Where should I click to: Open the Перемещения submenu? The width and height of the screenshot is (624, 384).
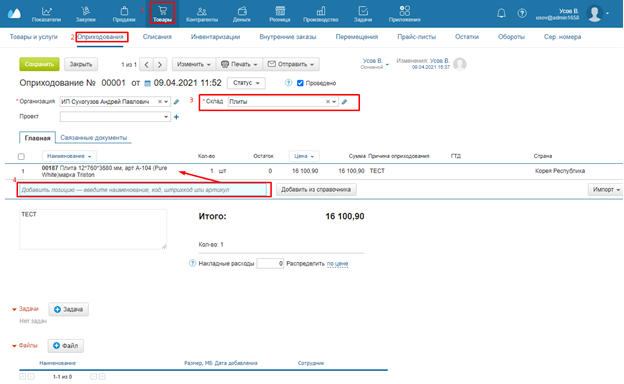[357, 37]
